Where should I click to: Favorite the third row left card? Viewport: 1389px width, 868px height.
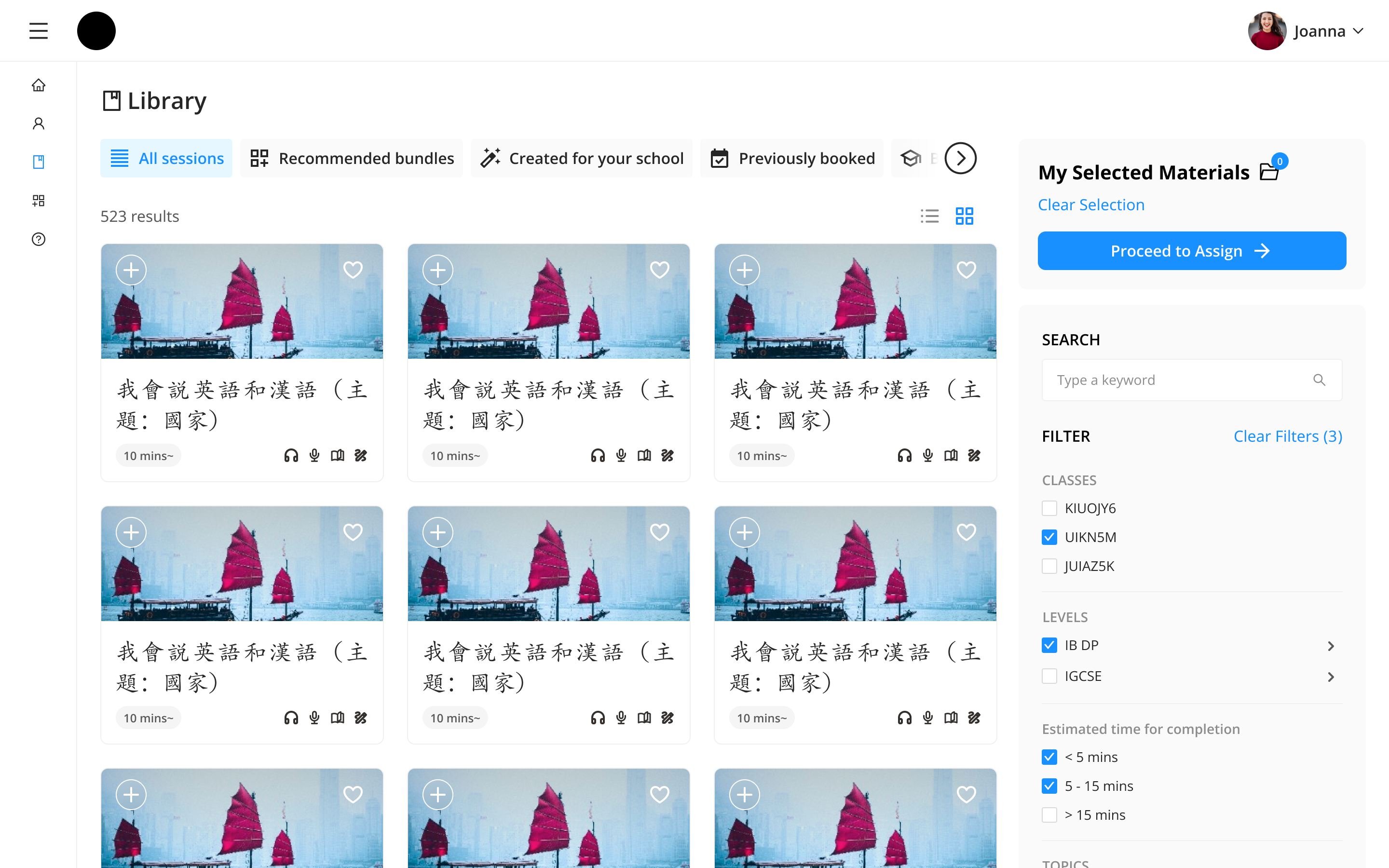353,795
